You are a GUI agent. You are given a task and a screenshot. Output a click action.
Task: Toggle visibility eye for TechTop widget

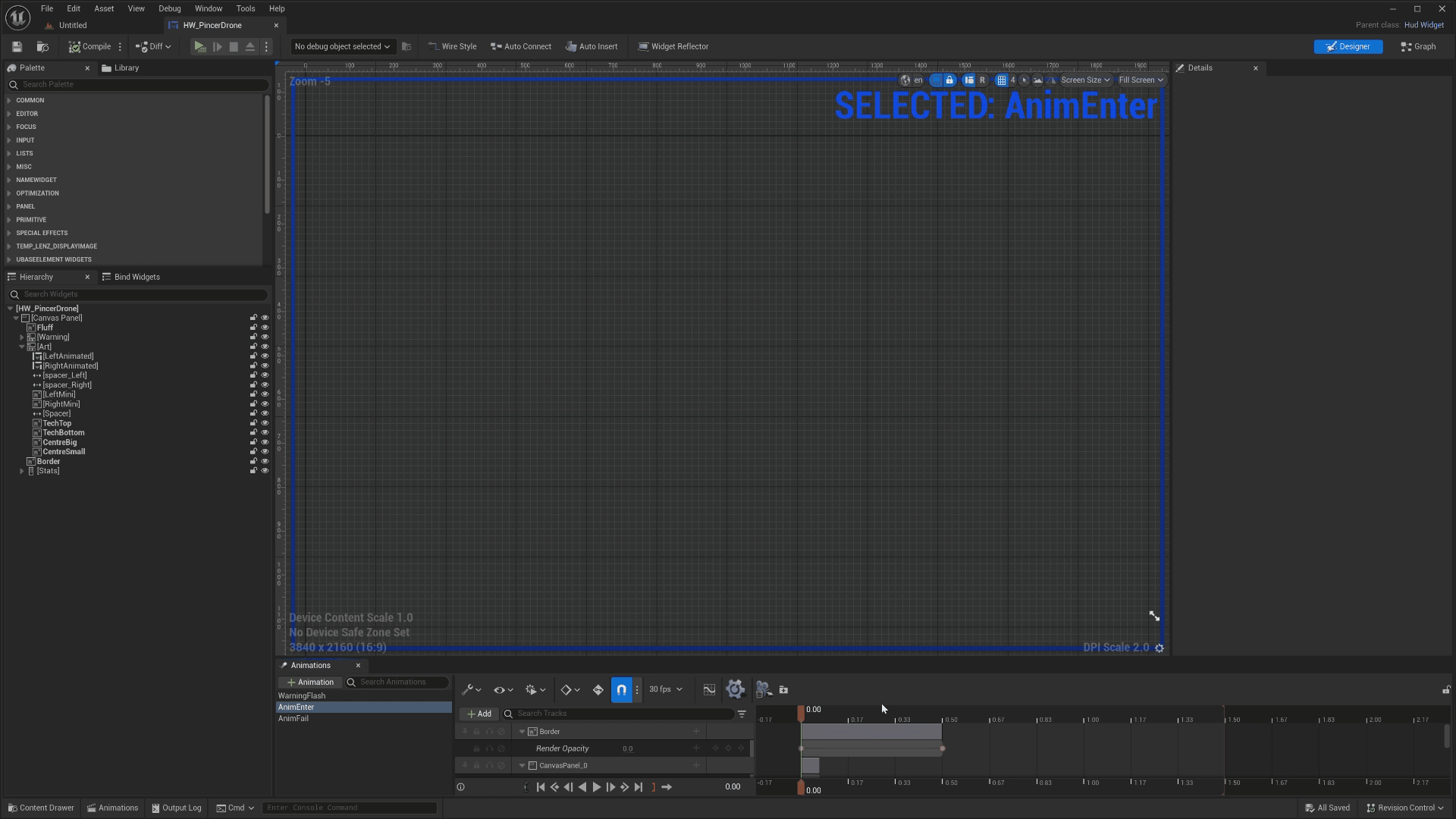click(265, 423)
